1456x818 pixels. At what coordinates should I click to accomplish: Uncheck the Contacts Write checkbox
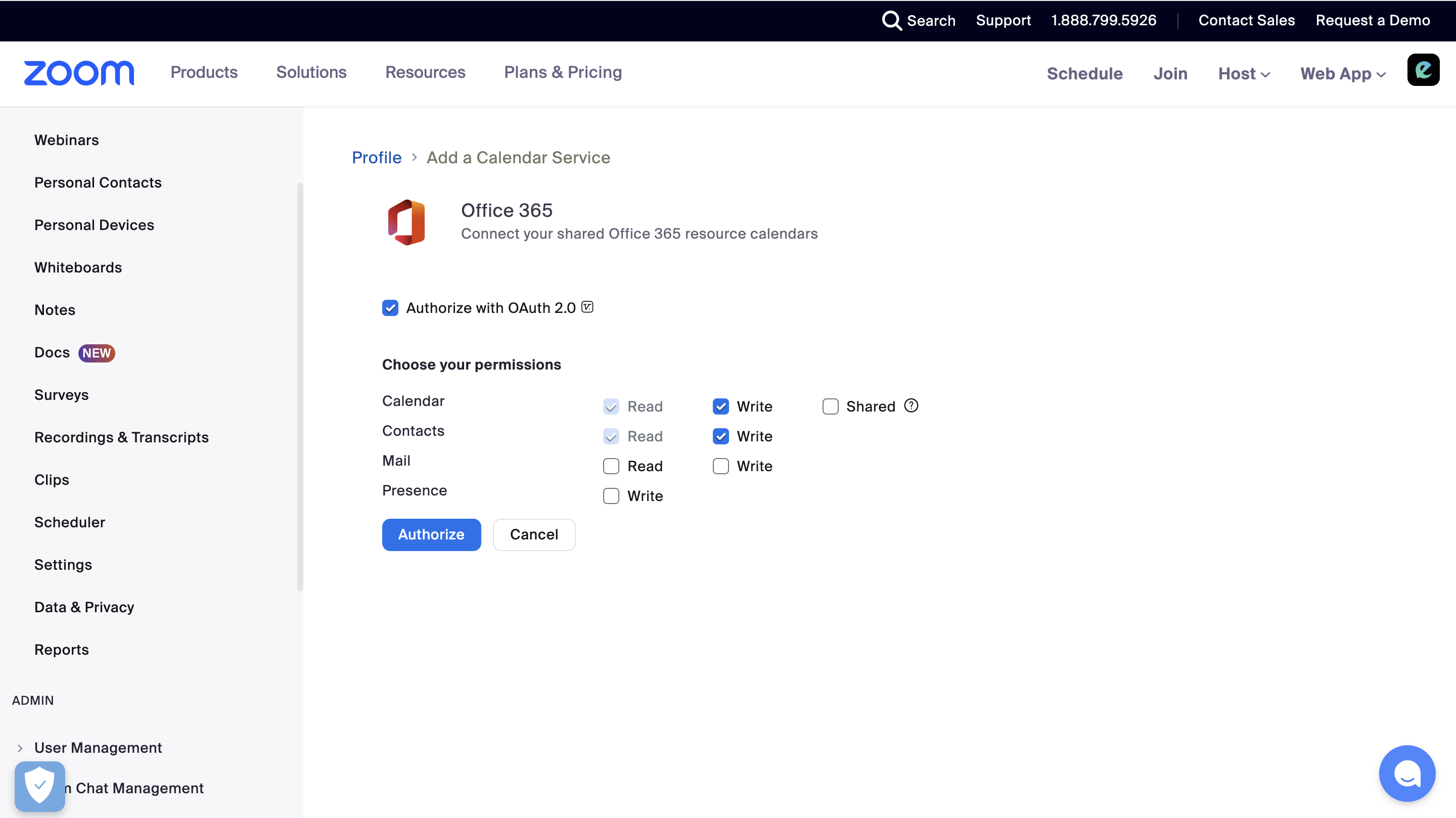[x=720, y=436]
